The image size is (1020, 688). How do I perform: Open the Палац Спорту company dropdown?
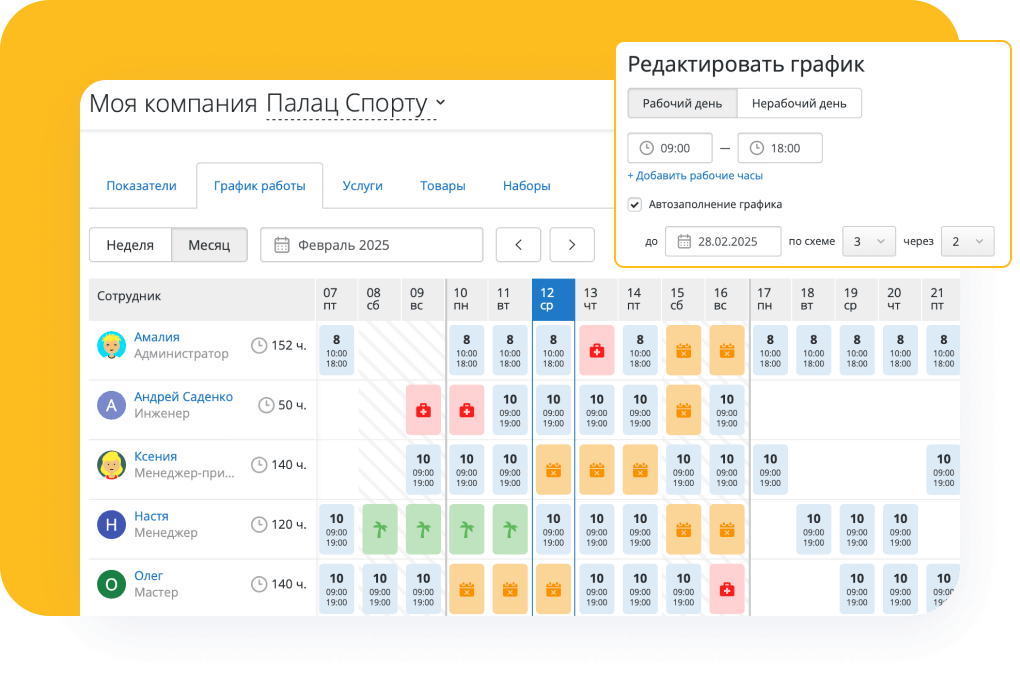[x=438, y=103]
